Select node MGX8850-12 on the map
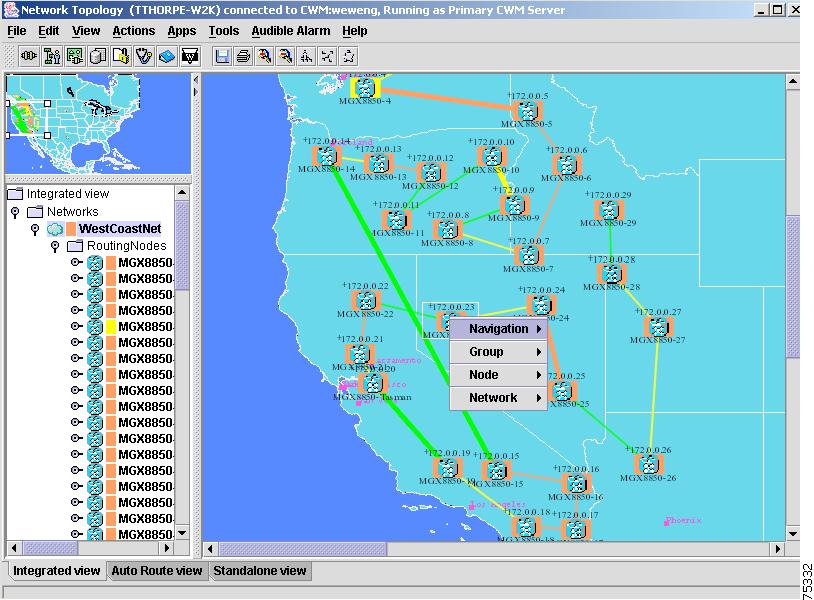 click(431, 172)
